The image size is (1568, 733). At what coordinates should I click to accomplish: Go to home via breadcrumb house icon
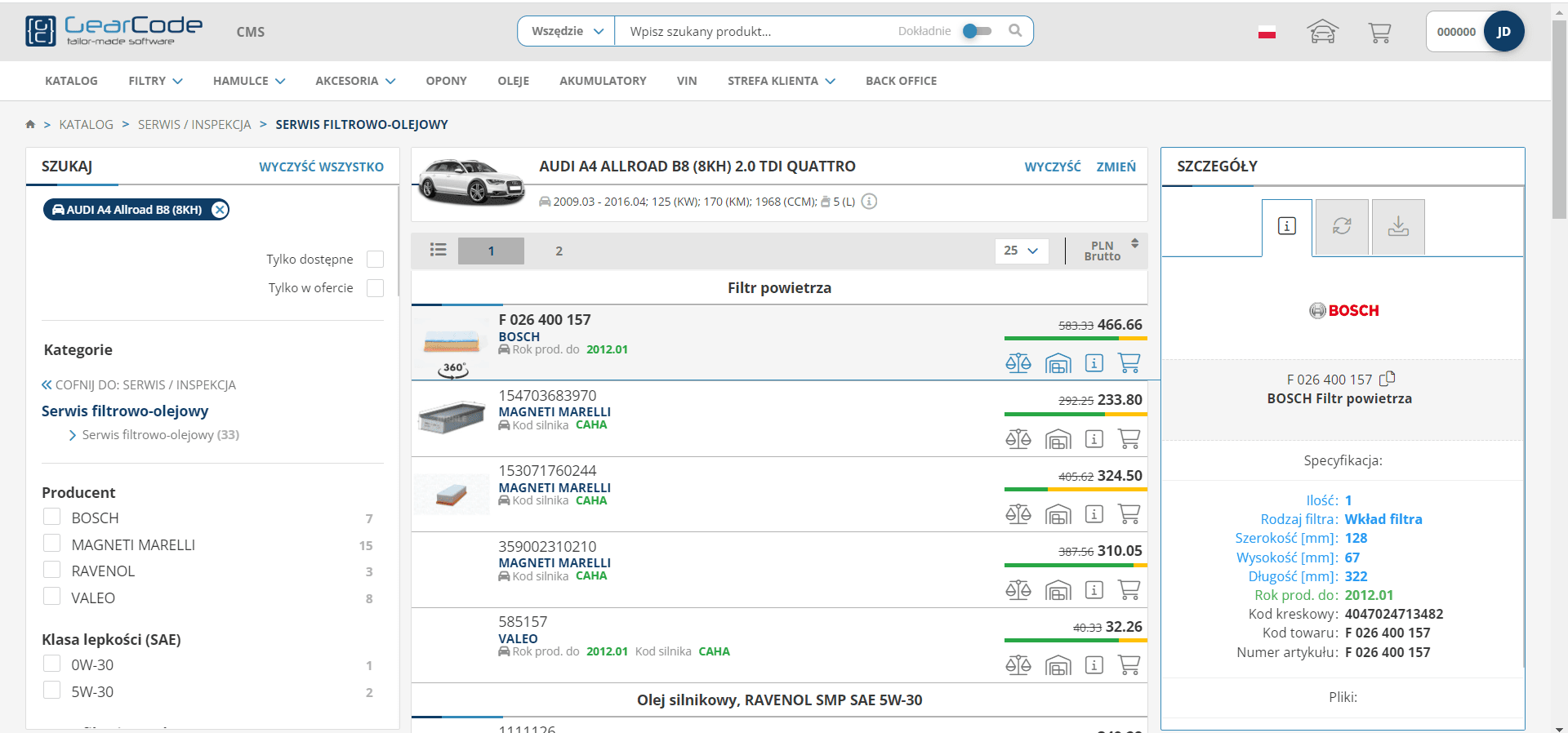coord(30,124)
